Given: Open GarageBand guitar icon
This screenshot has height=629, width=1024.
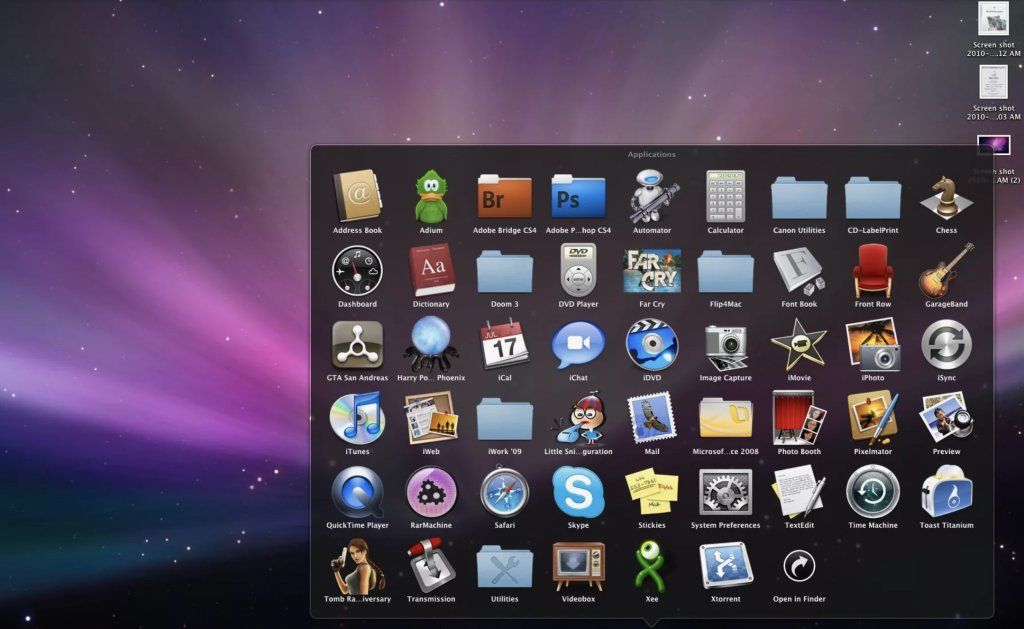Looking at the screenshot, I should (946, 270).
